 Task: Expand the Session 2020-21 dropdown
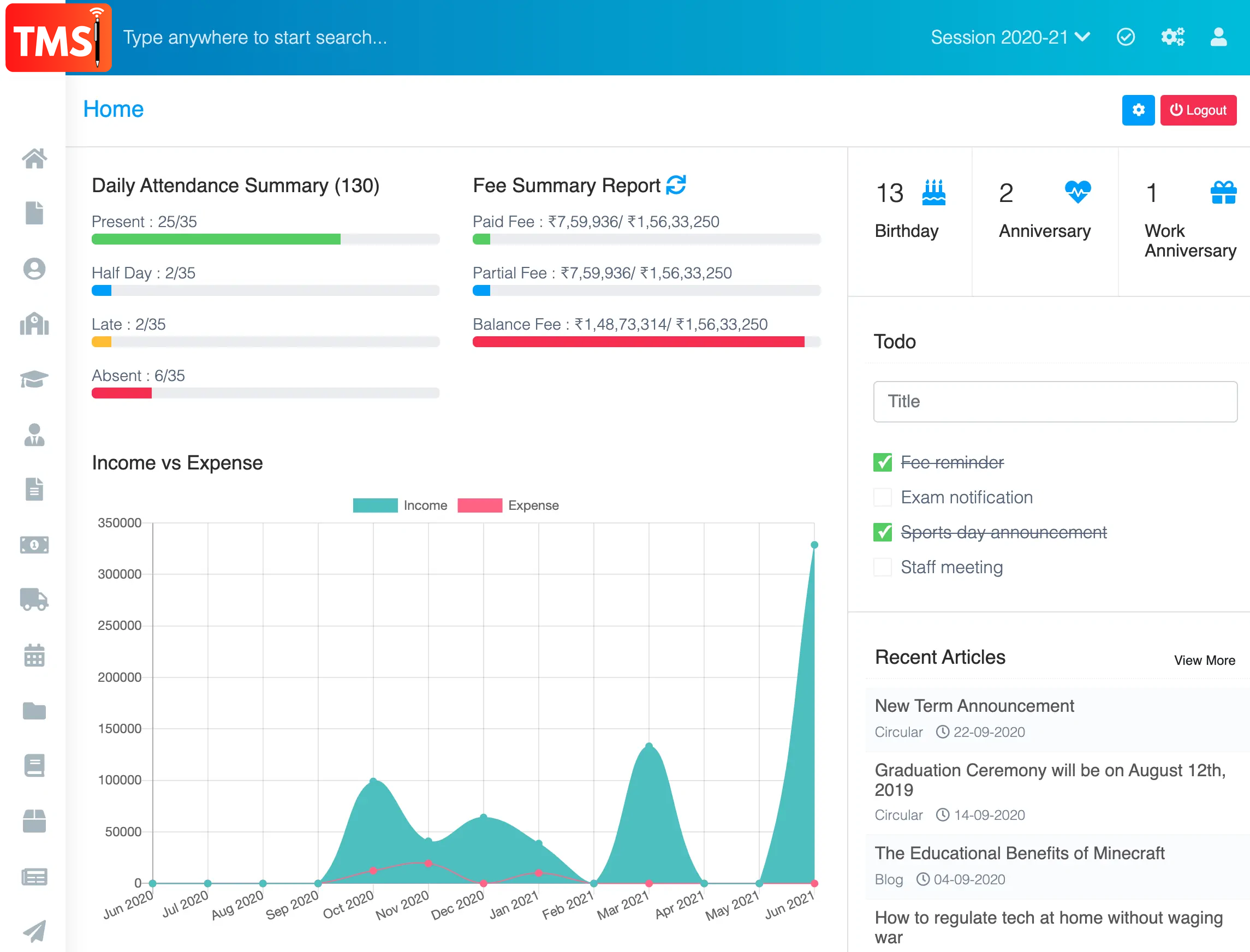1010,38
